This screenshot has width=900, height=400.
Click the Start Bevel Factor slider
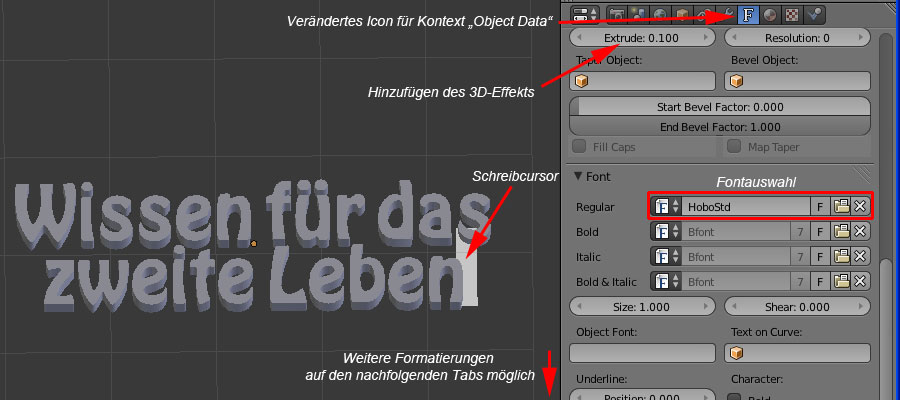click(719, 107)
